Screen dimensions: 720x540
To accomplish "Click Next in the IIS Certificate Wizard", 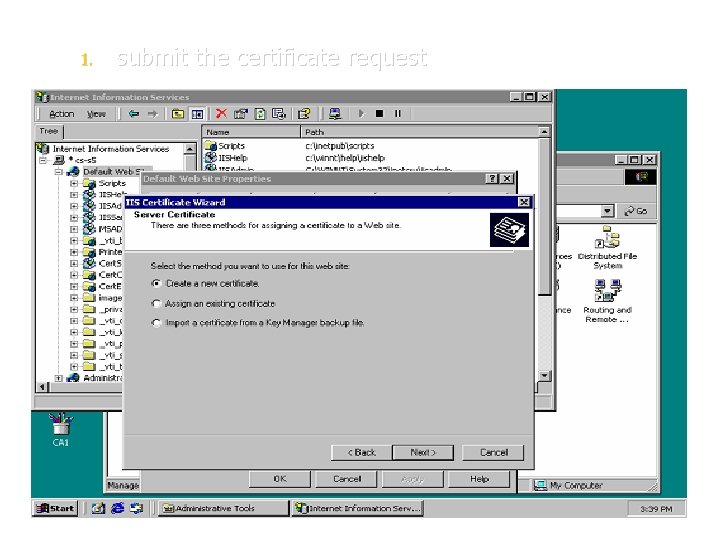I will click(x=423, y=452).
